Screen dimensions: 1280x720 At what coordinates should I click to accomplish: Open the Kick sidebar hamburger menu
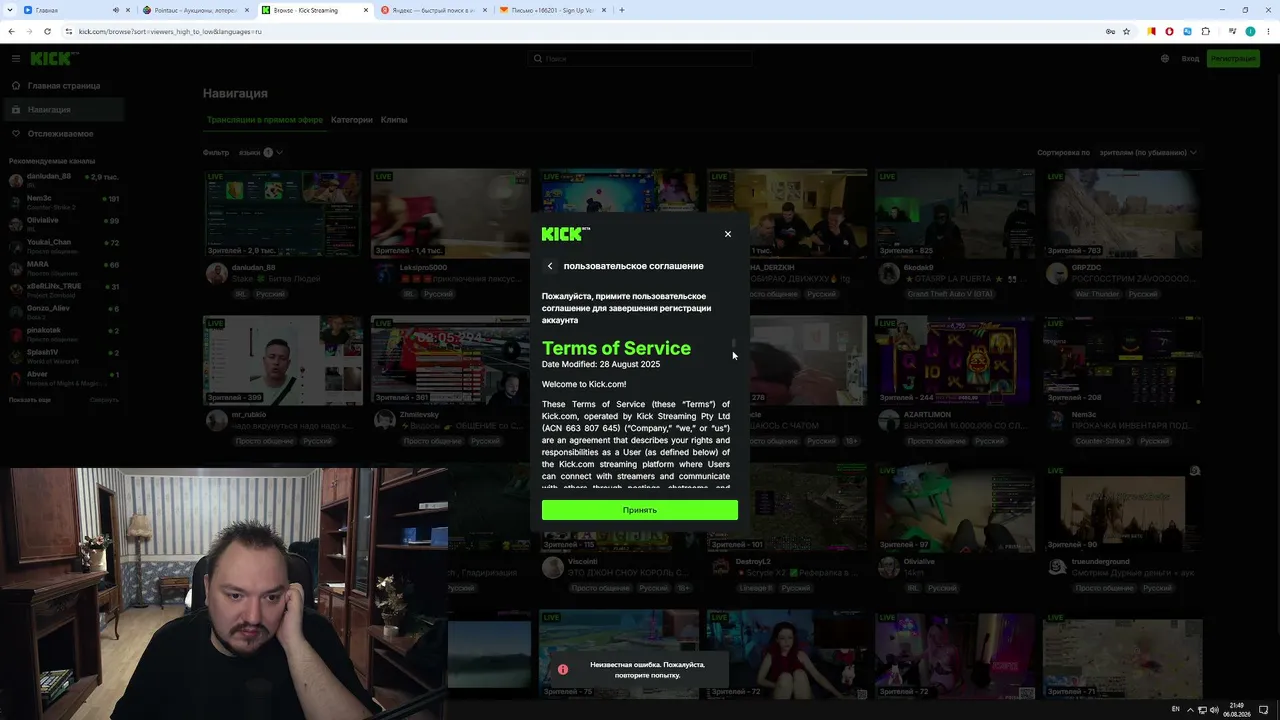(x=16, y=59)
